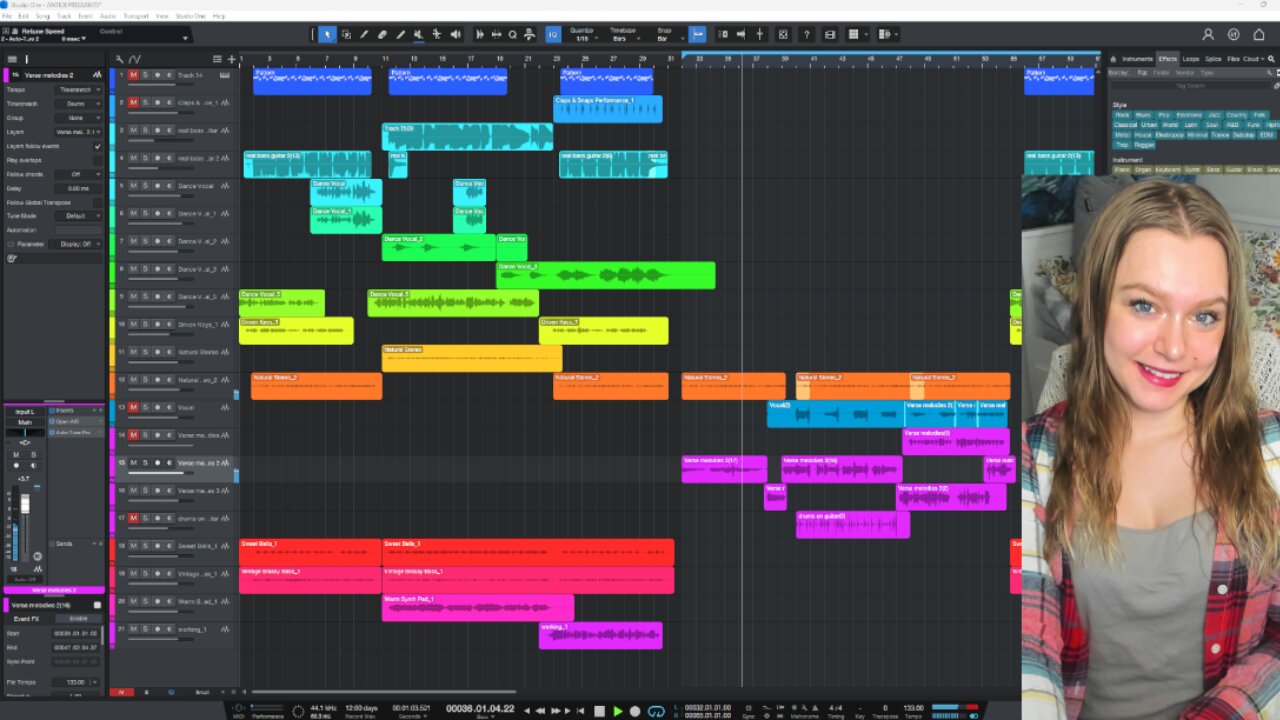Click the Play button in transport

point(618,711)
